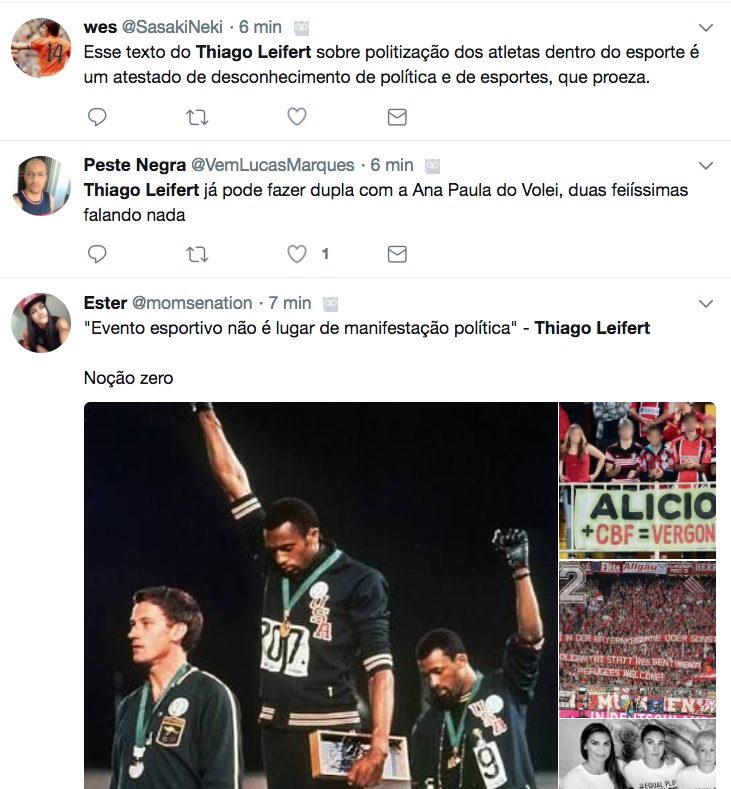Open more options on Ester's tweet

coord(706,303)
